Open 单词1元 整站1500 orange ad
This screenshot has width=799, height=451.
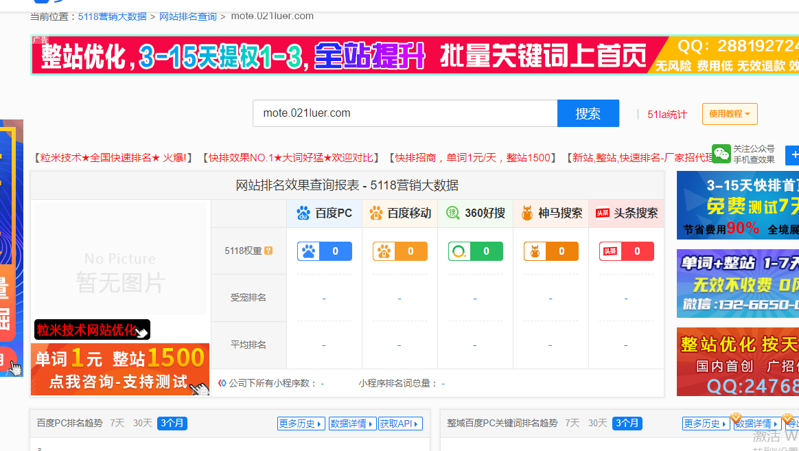coord(120,369)
